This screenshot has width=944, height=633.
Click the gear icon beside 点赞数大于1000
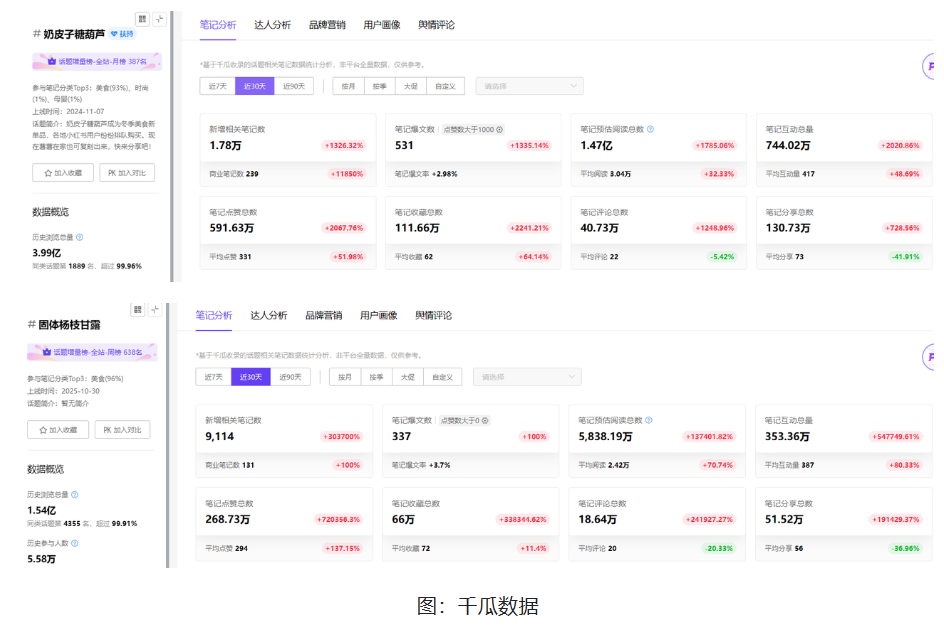[x=499, y=129]
